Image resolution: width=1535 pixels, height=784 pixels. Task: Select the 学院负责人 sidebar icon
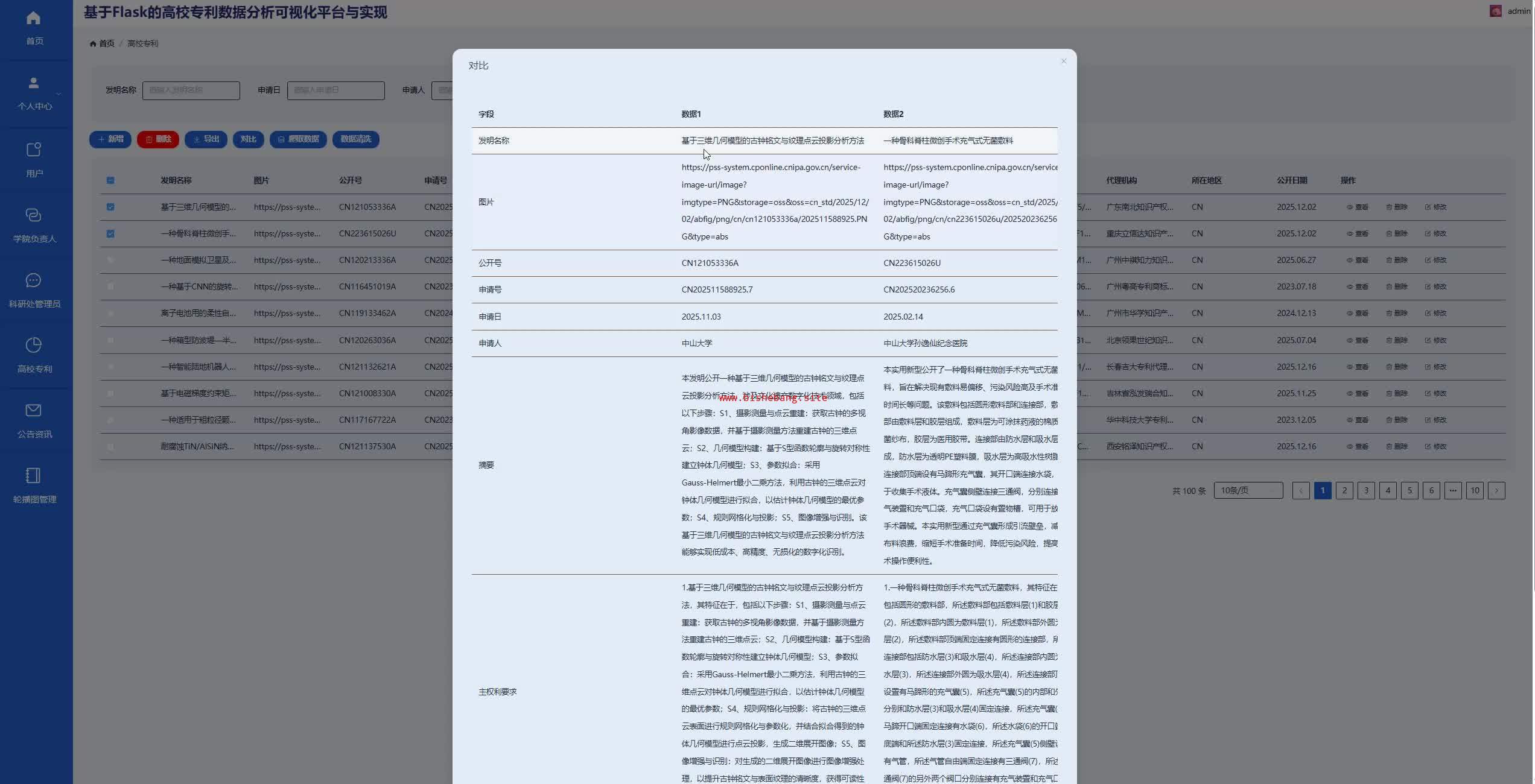point(34,215)
